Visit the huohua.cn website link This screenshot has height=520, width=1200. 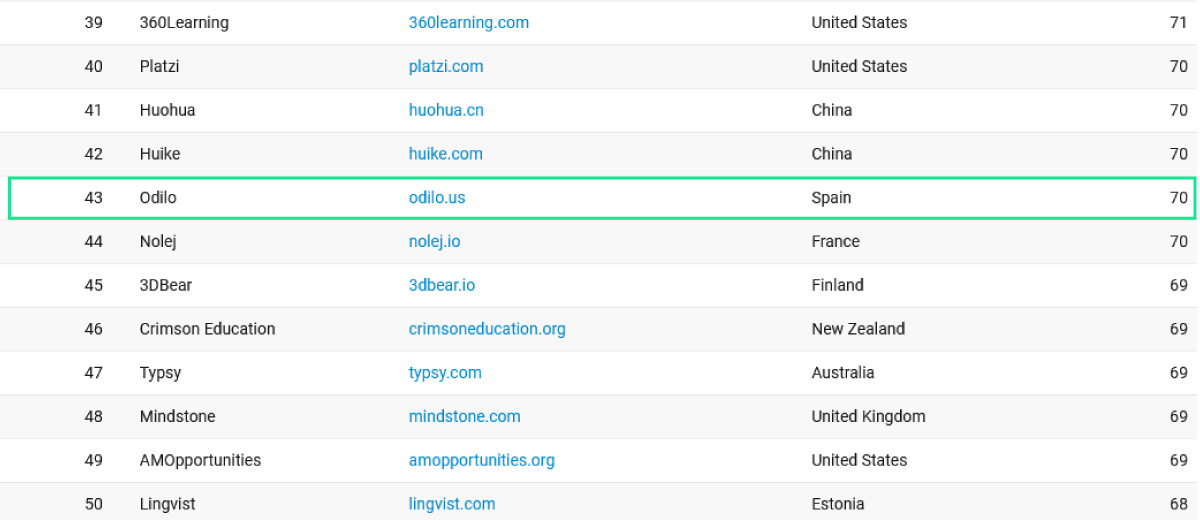pyautogui.click(x=445, y=110)
